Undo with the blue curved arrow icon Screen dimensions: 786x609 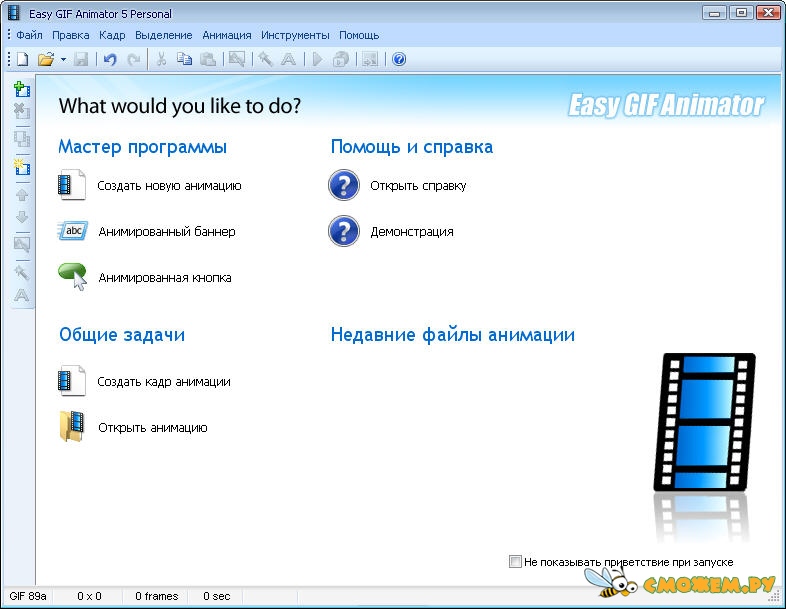tap(110, 60)
